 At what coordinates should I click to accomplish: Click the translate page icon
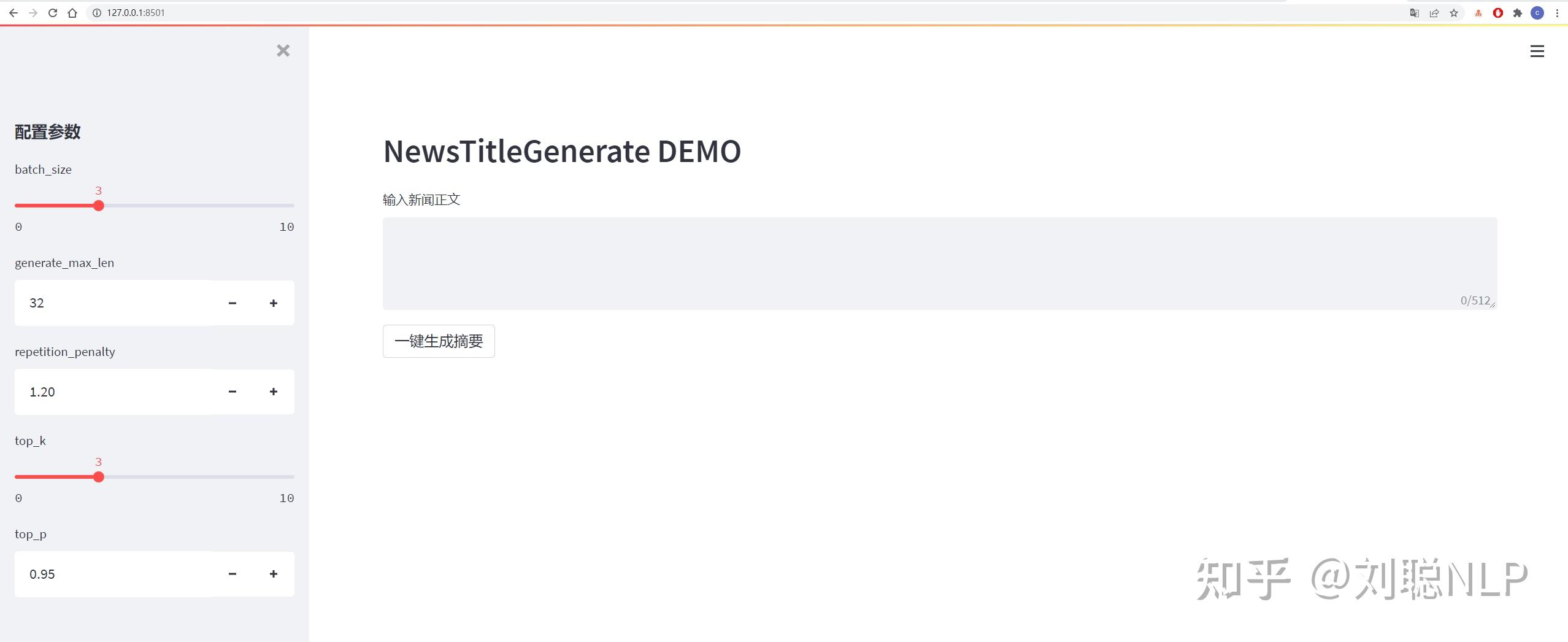click(x=1415, y=13)
